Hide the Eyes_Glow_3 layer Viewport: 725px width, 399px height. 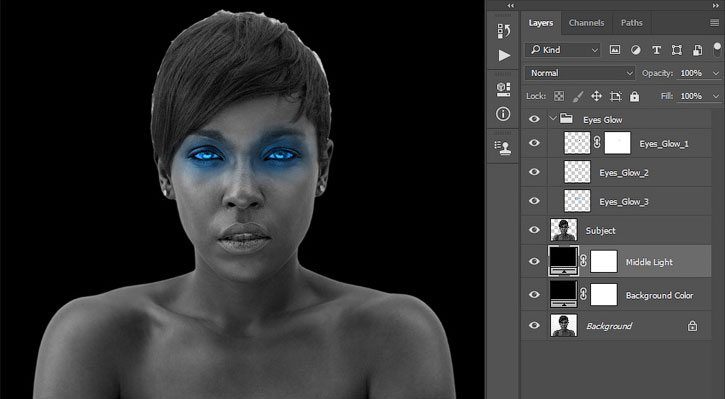tap(534, 201)
